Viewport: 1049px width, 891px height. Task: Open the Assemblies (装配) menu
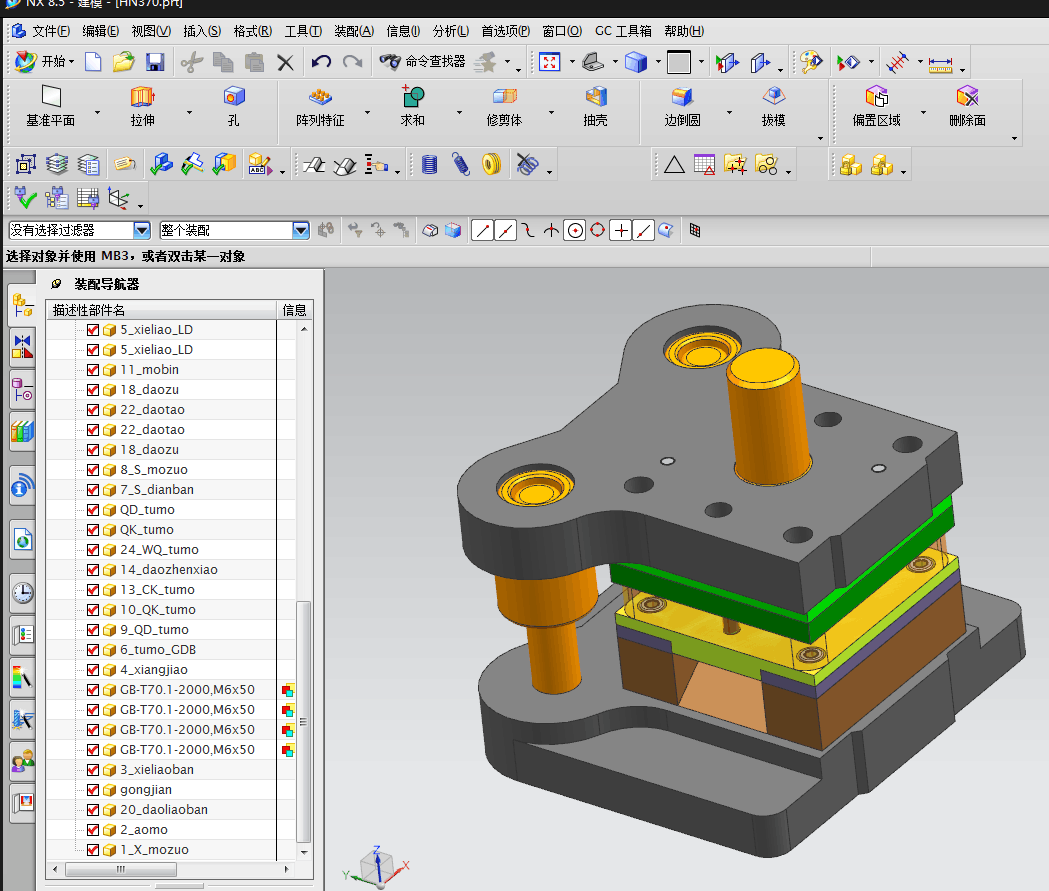click(354, 31)
